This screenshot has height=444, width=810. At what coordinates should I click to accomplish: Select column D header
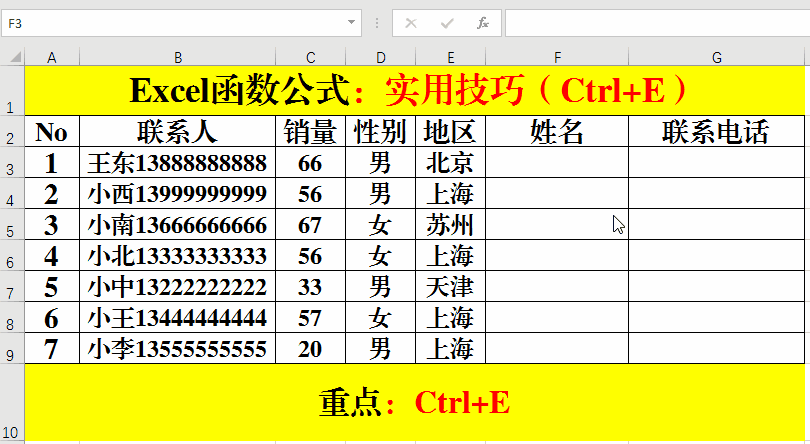click(x=381, y=57)
